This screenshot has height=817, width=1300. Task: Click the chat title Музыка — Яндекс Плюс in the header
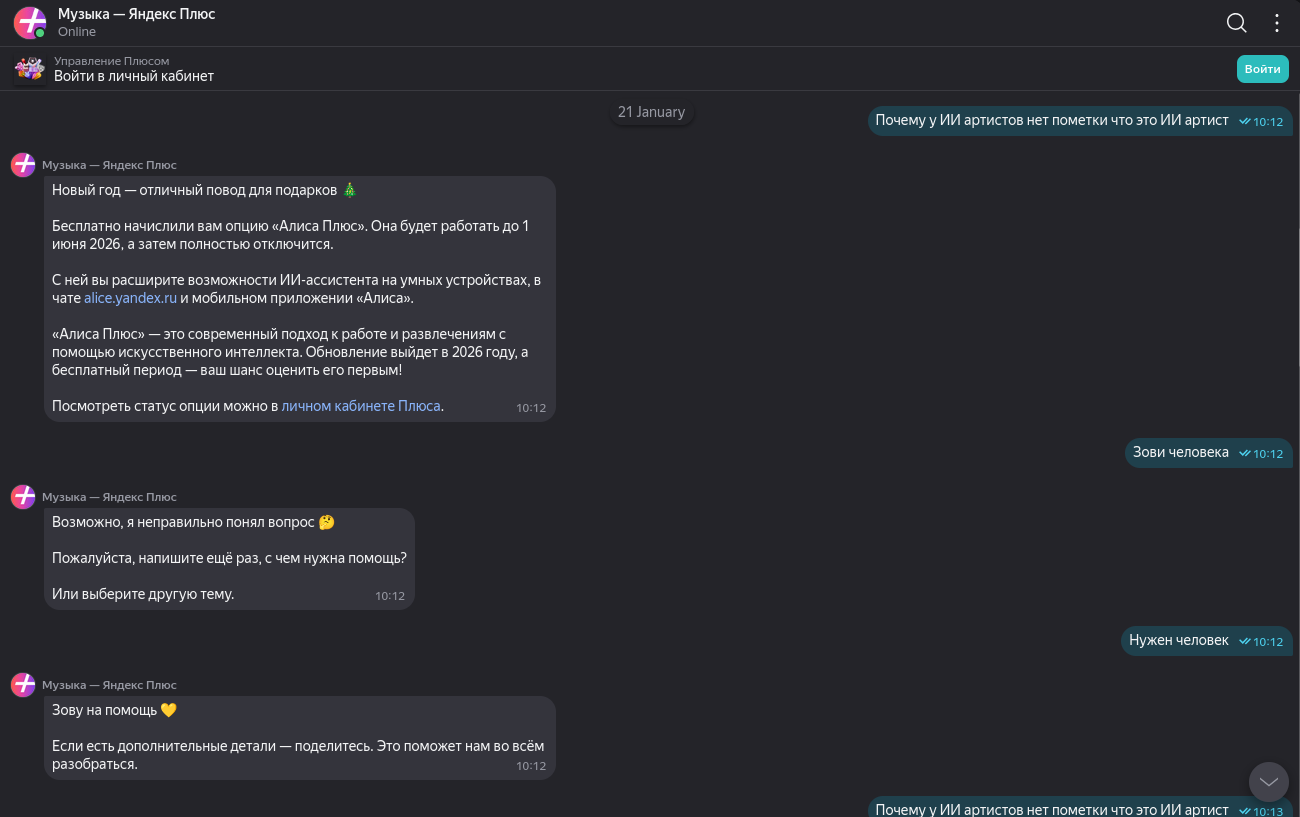[136, 14]
